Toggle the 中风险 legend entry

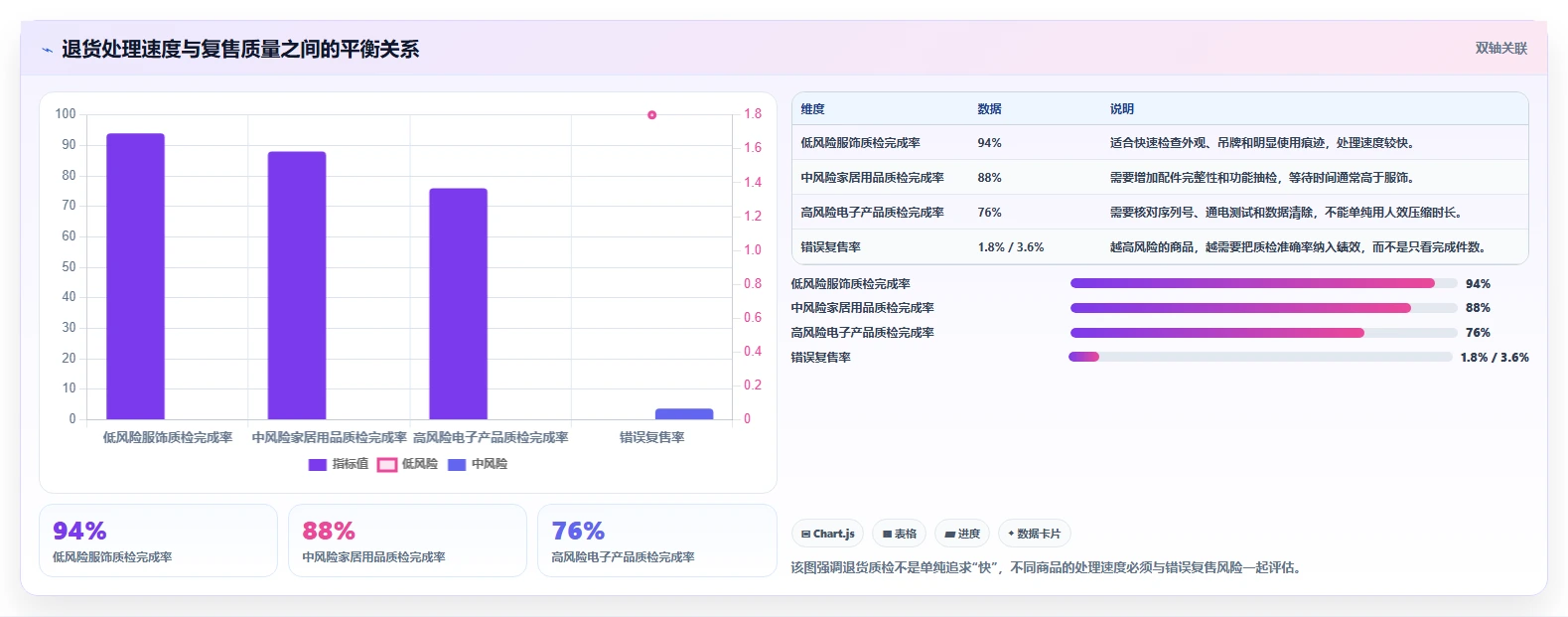(478, 464)
